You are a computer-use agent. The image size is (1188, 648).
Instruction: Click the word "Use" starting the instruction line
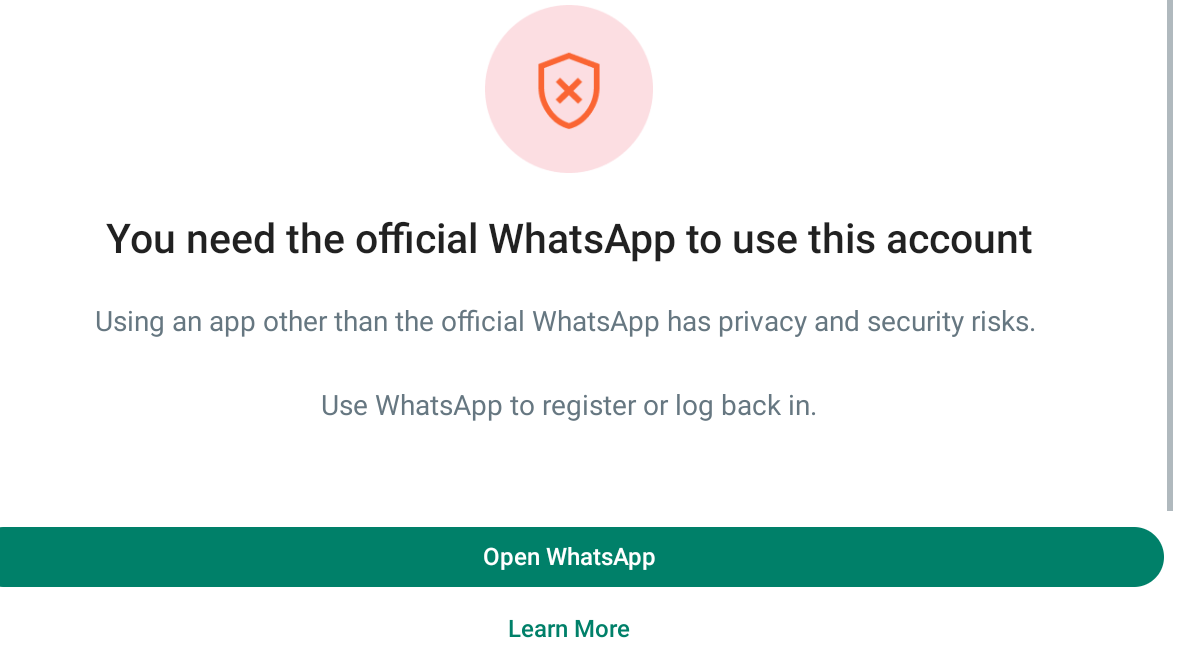[344, 406]
